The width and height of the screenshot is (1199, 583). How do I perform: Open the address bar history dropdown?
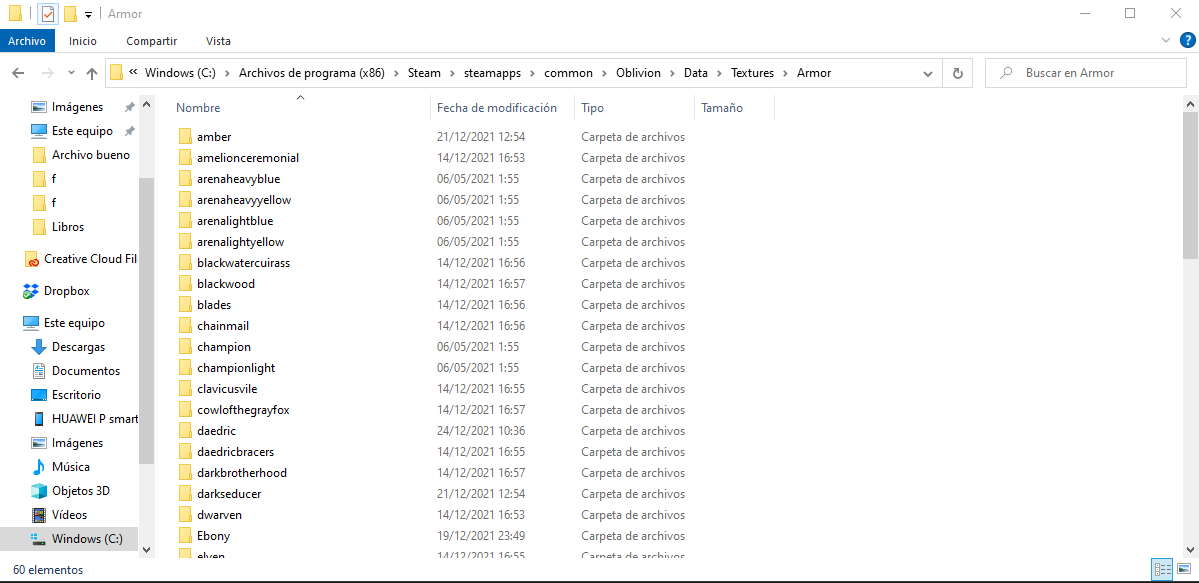click(x=928, y=73)
